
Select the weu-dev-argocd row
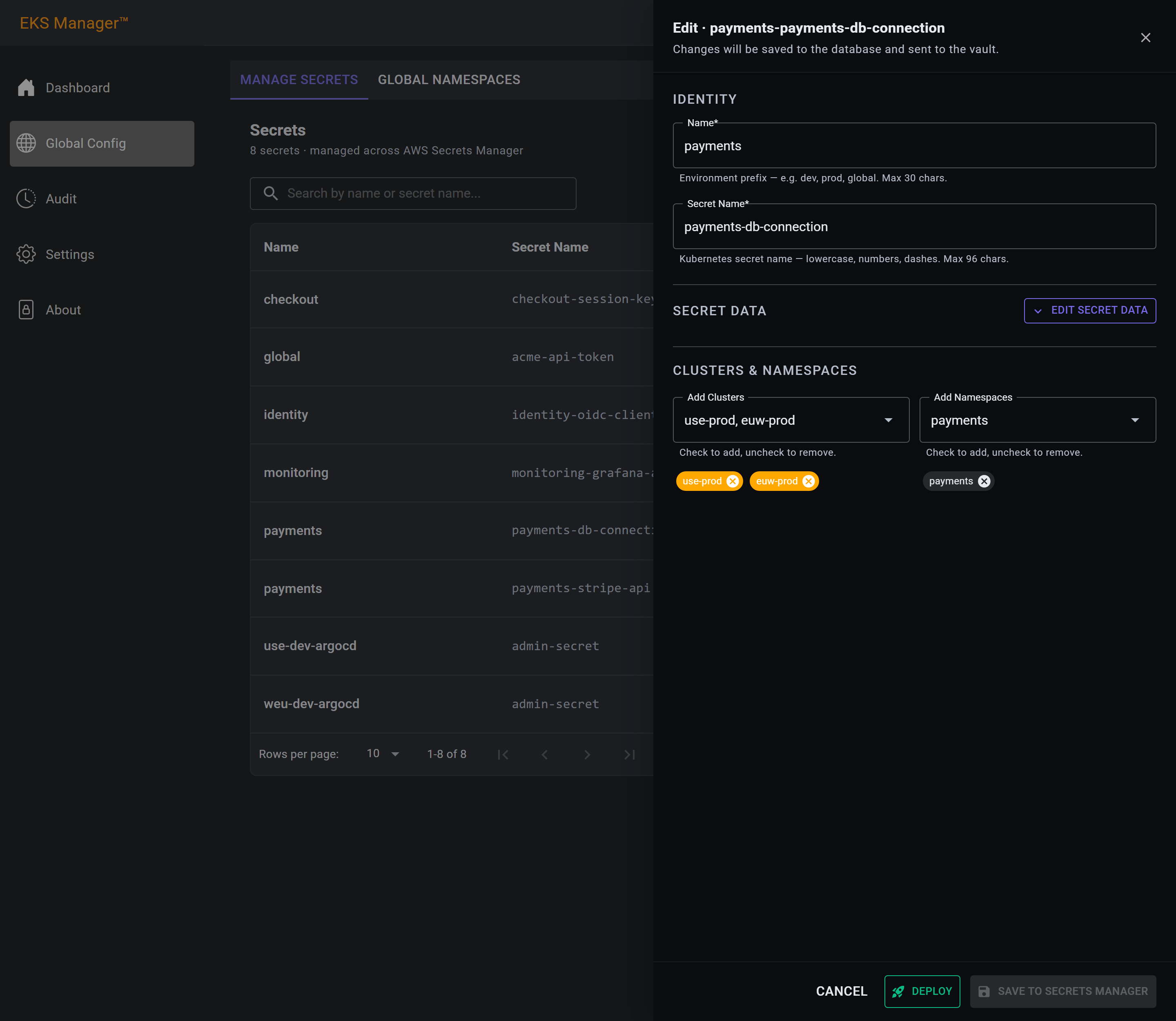451,704
